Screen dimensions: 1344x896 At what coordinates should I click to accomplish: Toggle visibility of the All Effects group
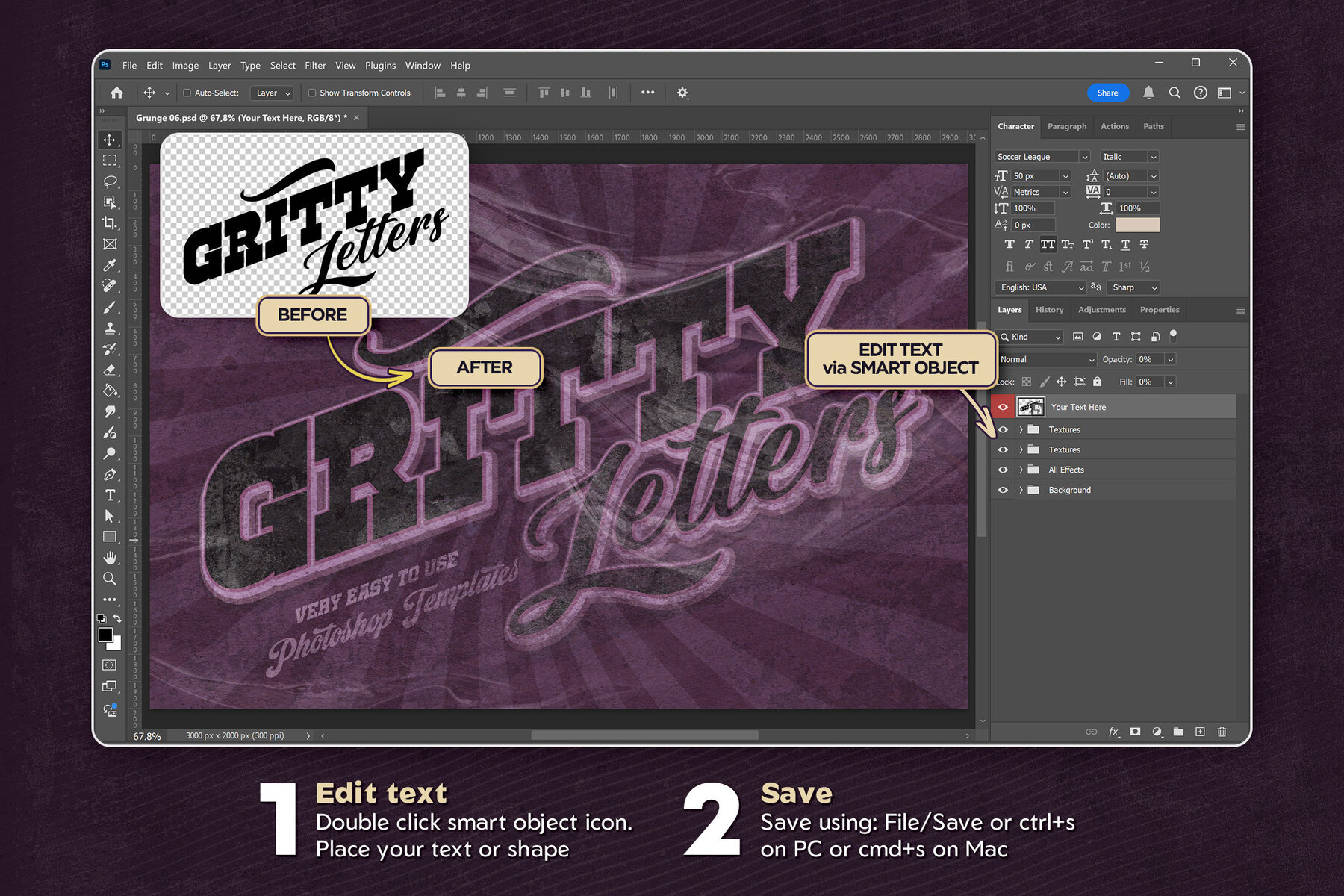1004,470
